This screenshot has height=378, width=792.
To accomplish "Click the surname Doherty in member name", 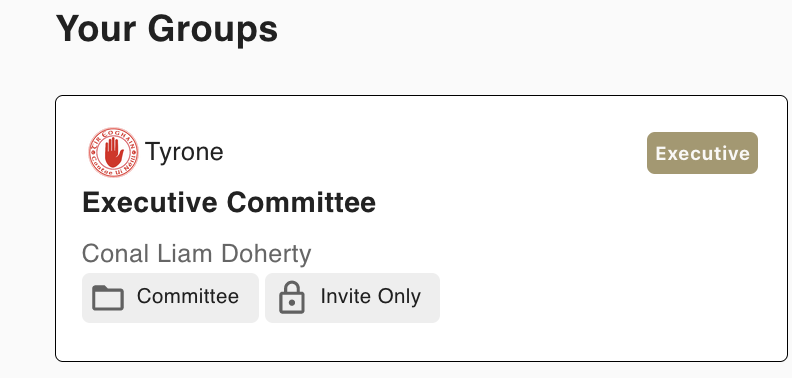I will [x=266, y=255].
